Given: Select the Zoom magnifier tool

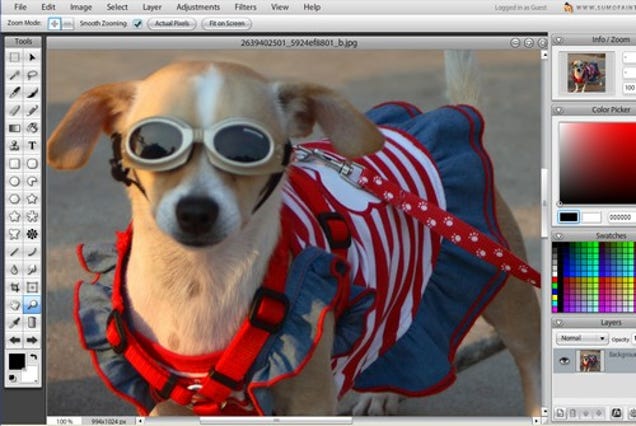Looking at the screenshot, I should coord(32,305).
